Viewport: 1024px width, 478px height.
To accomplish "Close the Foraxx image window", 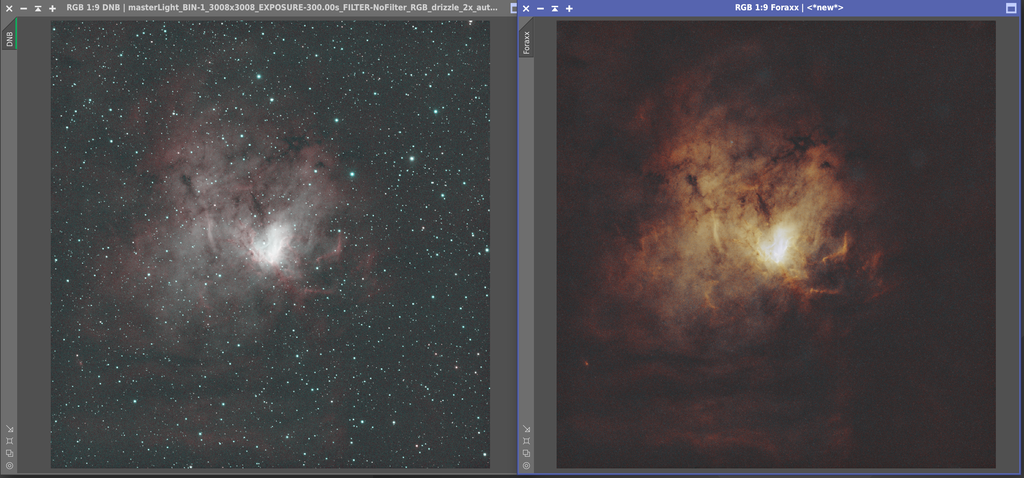I will (x=526, y=8).
